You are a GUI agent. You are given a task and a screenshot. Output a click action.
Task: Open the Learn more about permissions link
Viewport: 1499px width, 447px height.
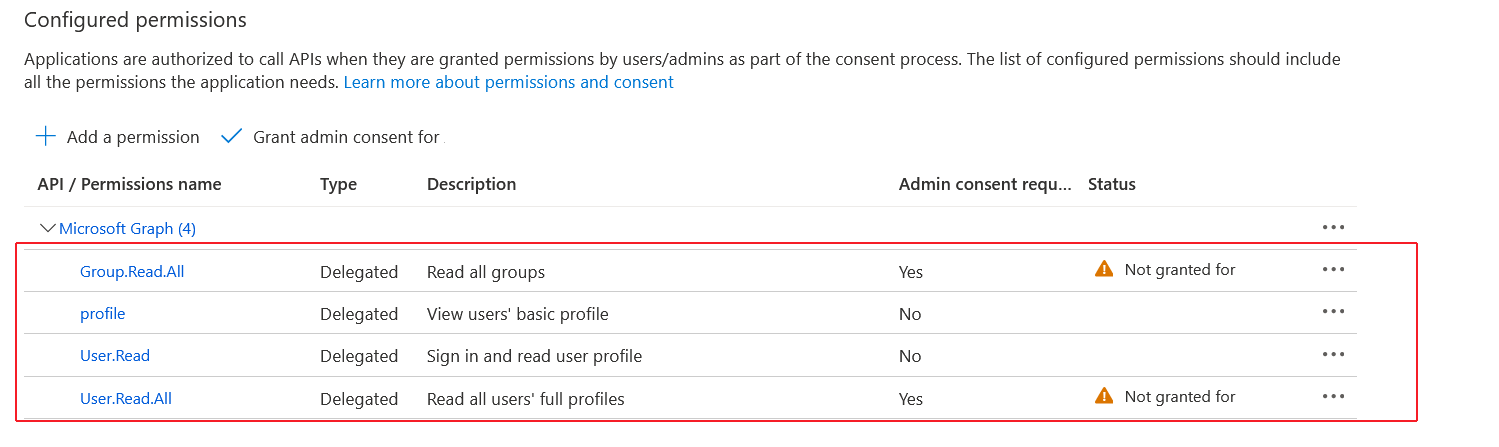[x=508, y=82]
